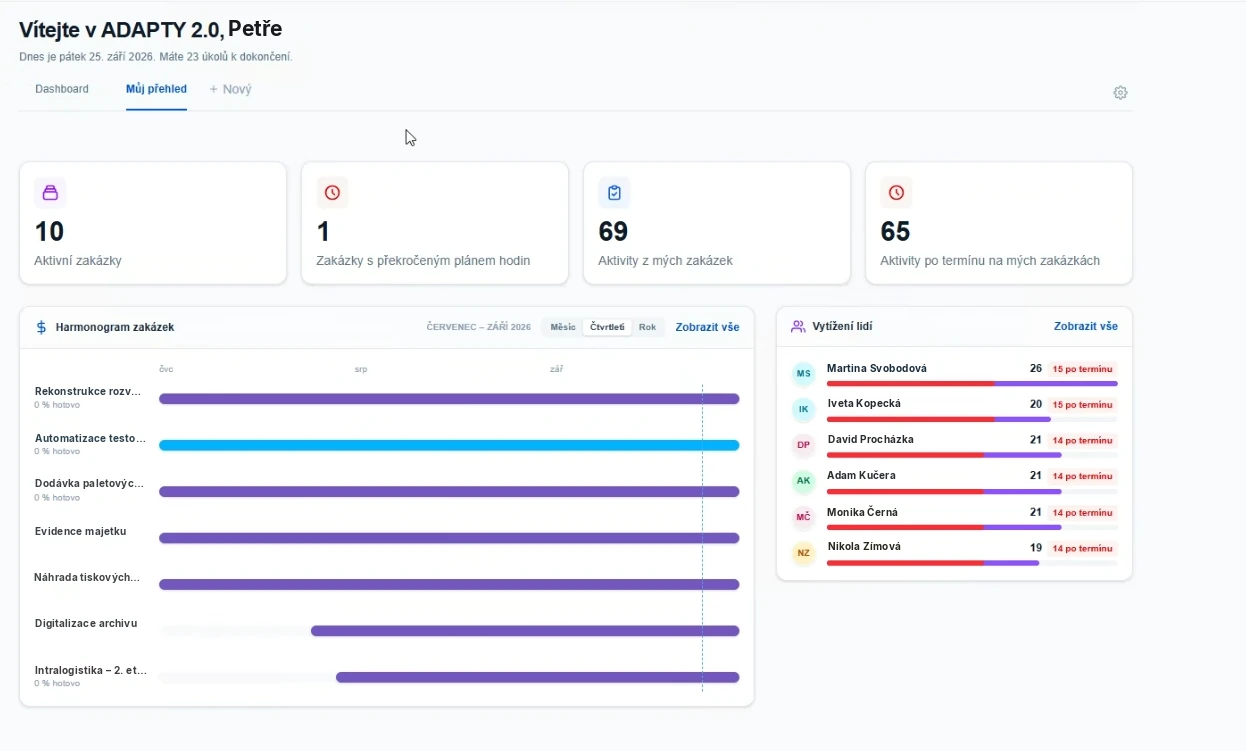Screen dimensions: 1246x751
Task: Open Zobrazit vše in Vytížení lidí
Action: (x=1086, y=326)
